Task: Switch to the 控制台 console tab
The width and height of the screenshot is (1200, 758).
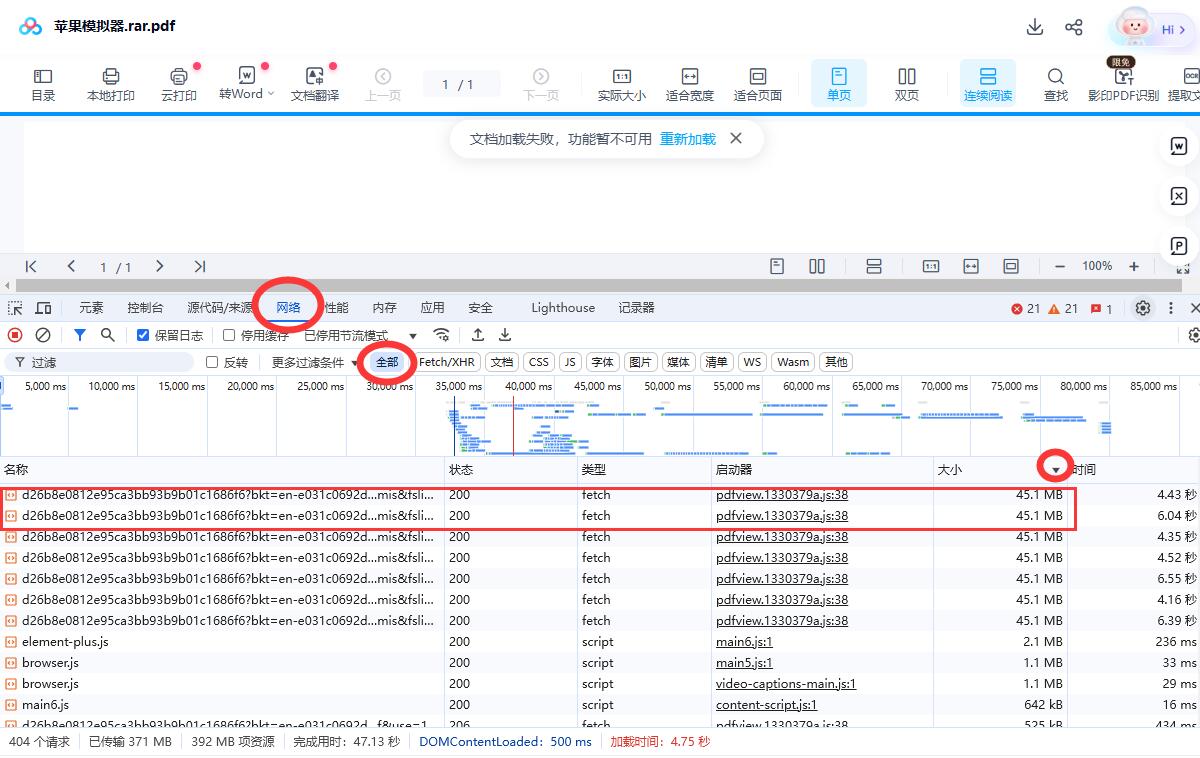Action: click(145, 308)
